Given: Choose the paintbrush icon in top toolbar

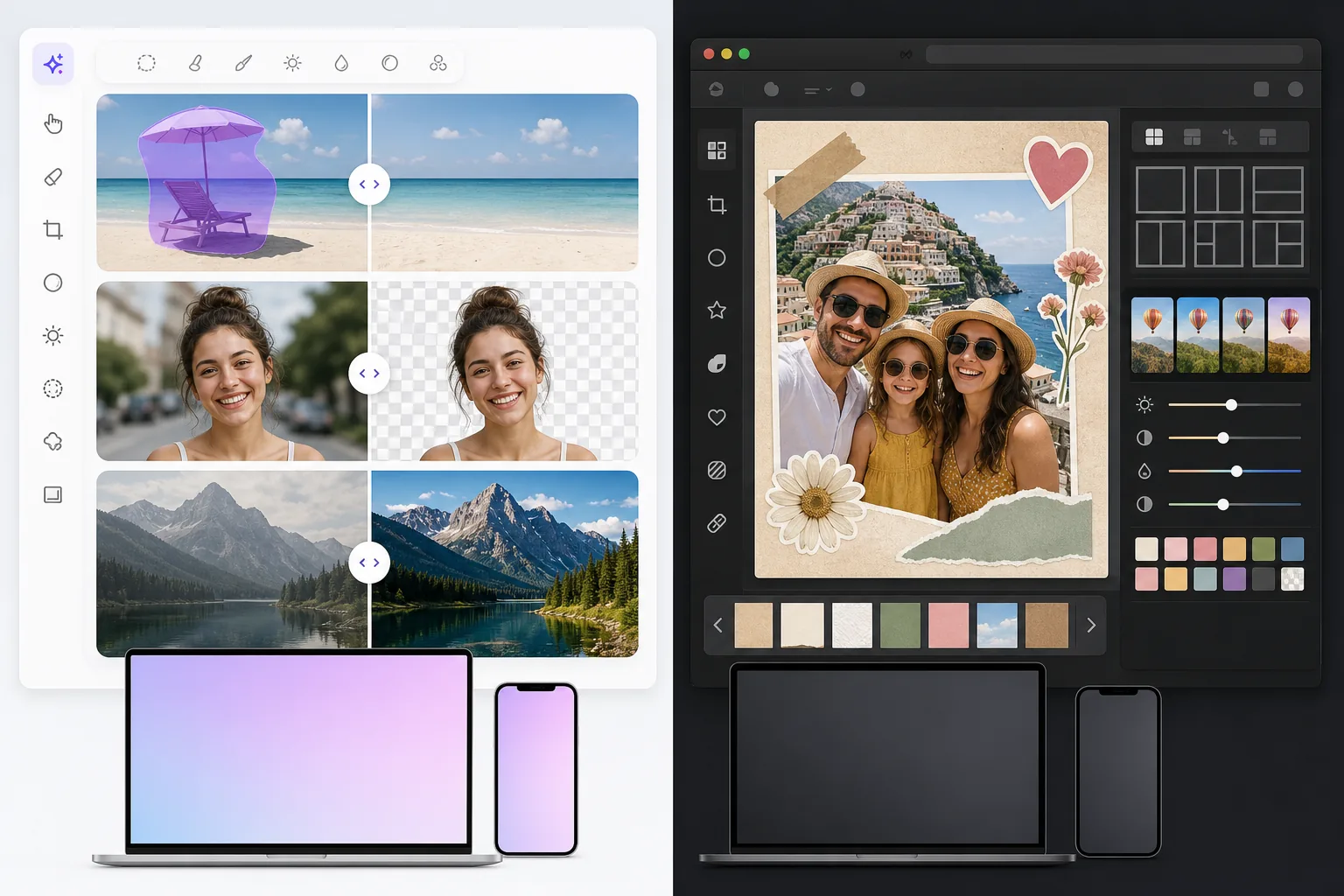Looking at the screenshot, I should pyautogui.click(x=244, y=63).
